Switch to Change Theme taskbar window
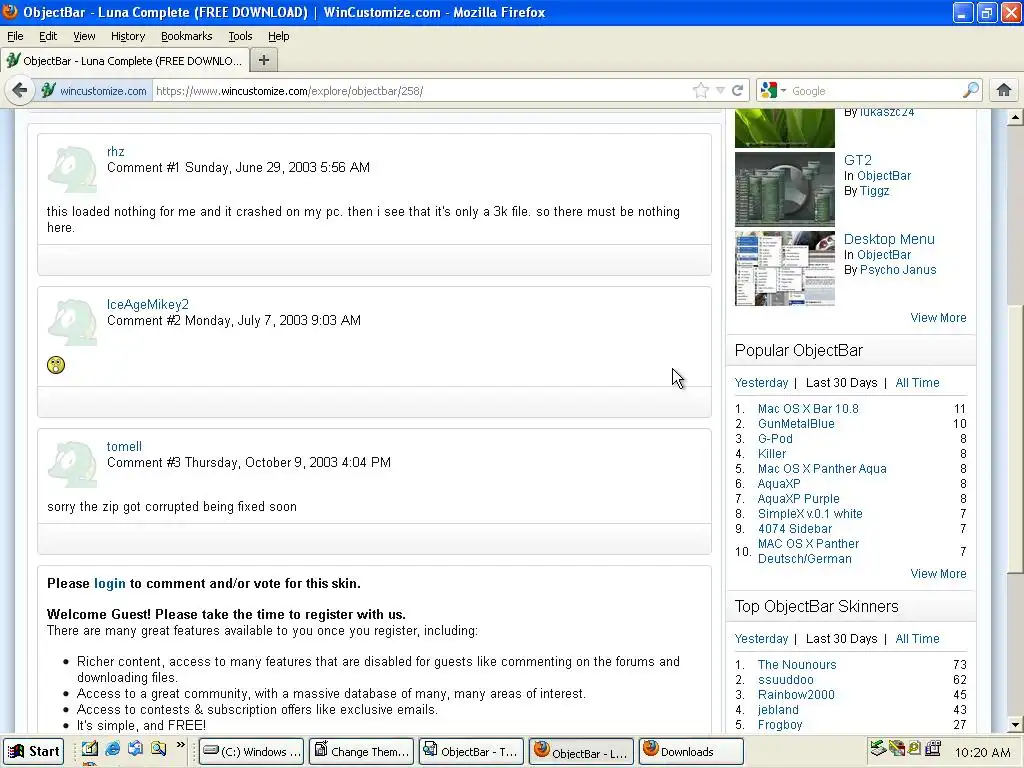 coord(362,752)
